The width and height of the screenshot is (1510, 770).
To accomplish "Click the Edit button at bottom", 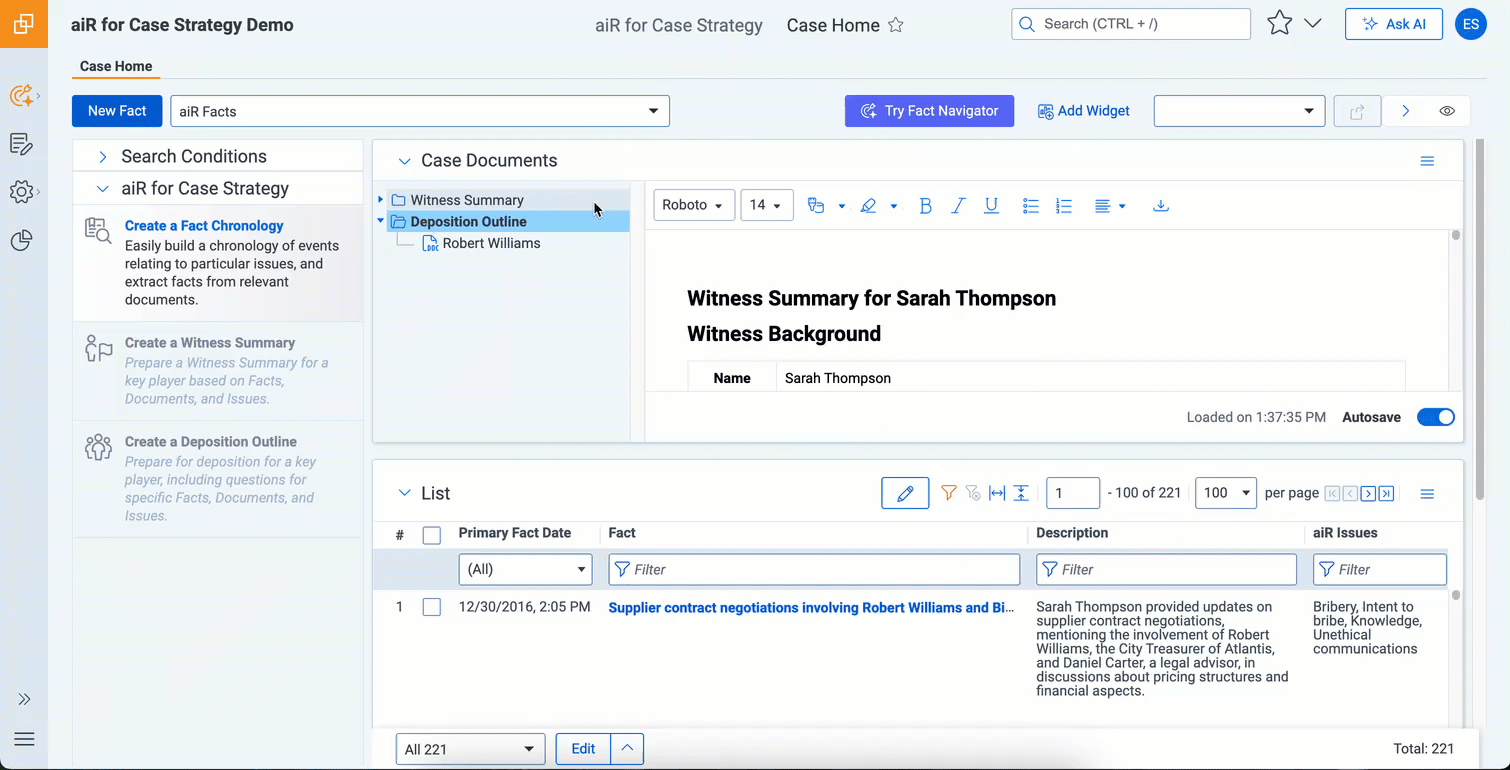I will point(583,749).
